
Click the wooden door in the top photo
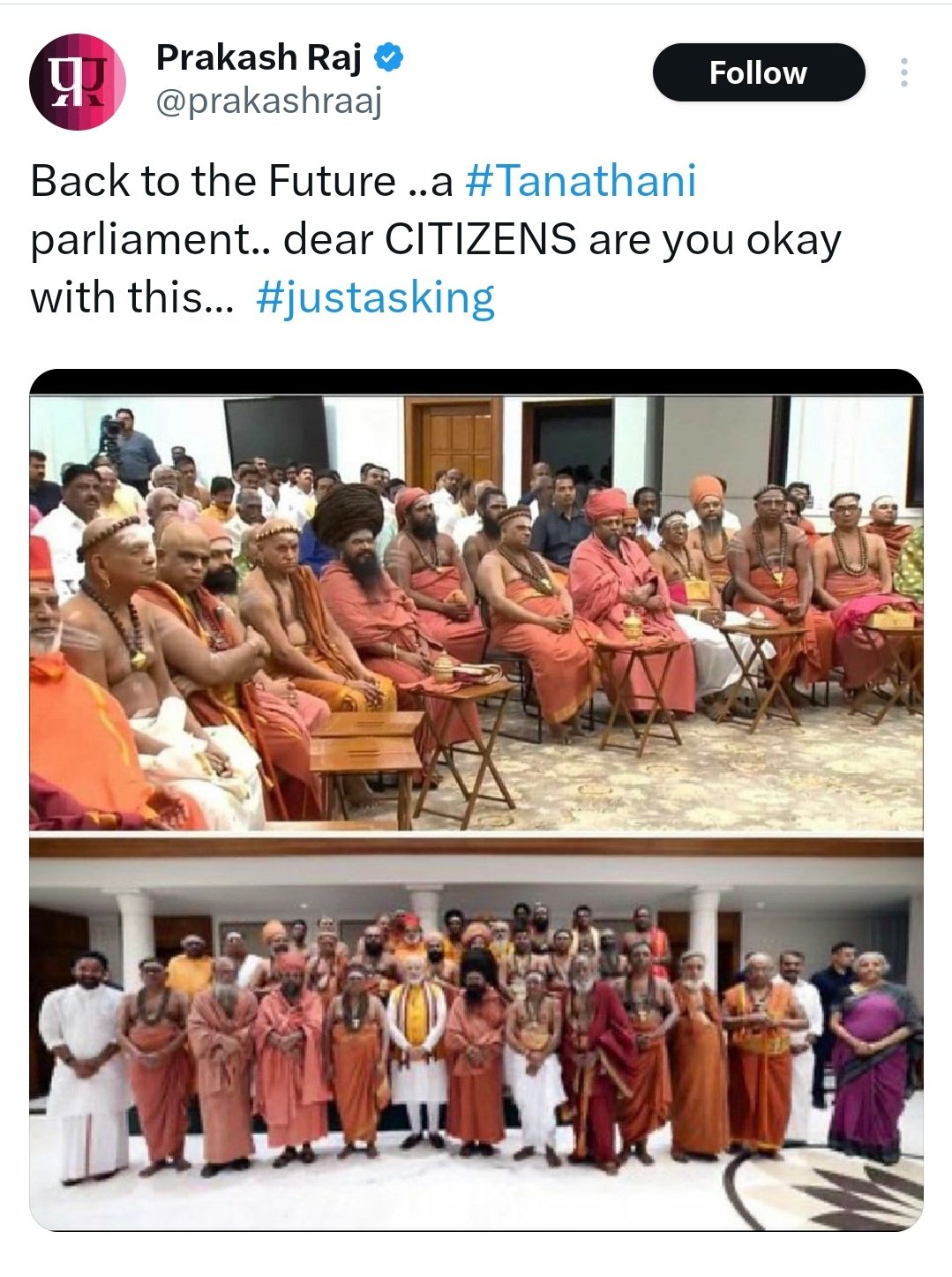tap(454, 441)
